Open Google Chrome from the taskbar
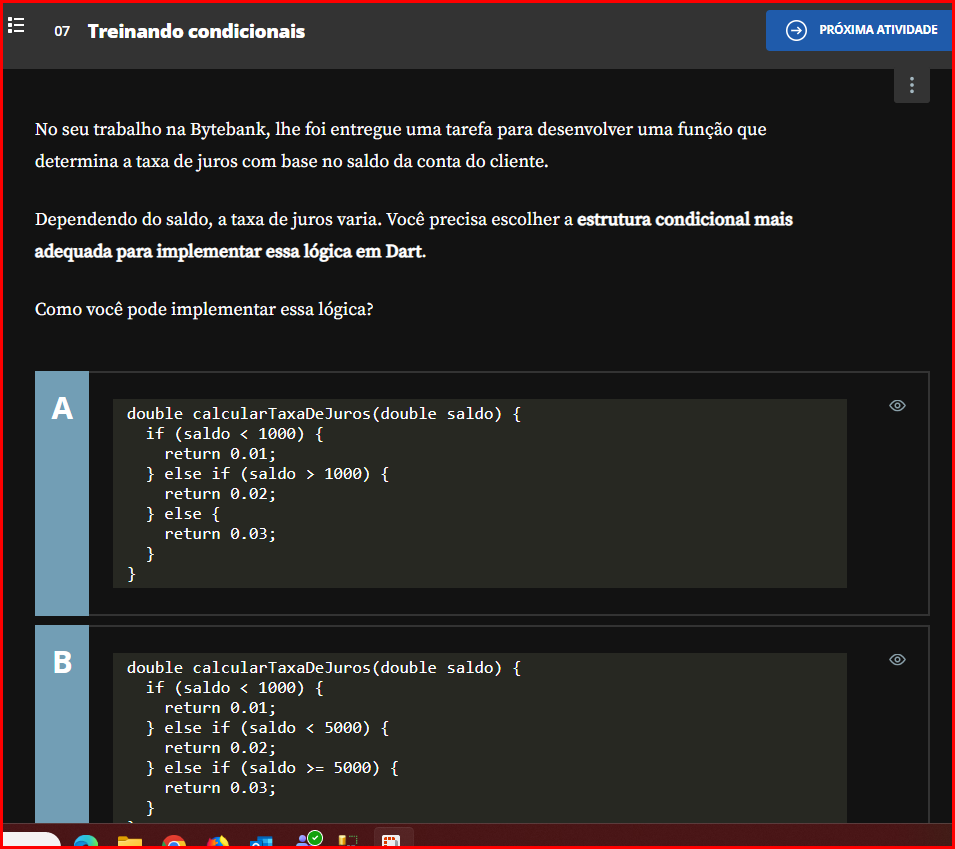This screenshot has width=955, height=849. tap(174, 842)
